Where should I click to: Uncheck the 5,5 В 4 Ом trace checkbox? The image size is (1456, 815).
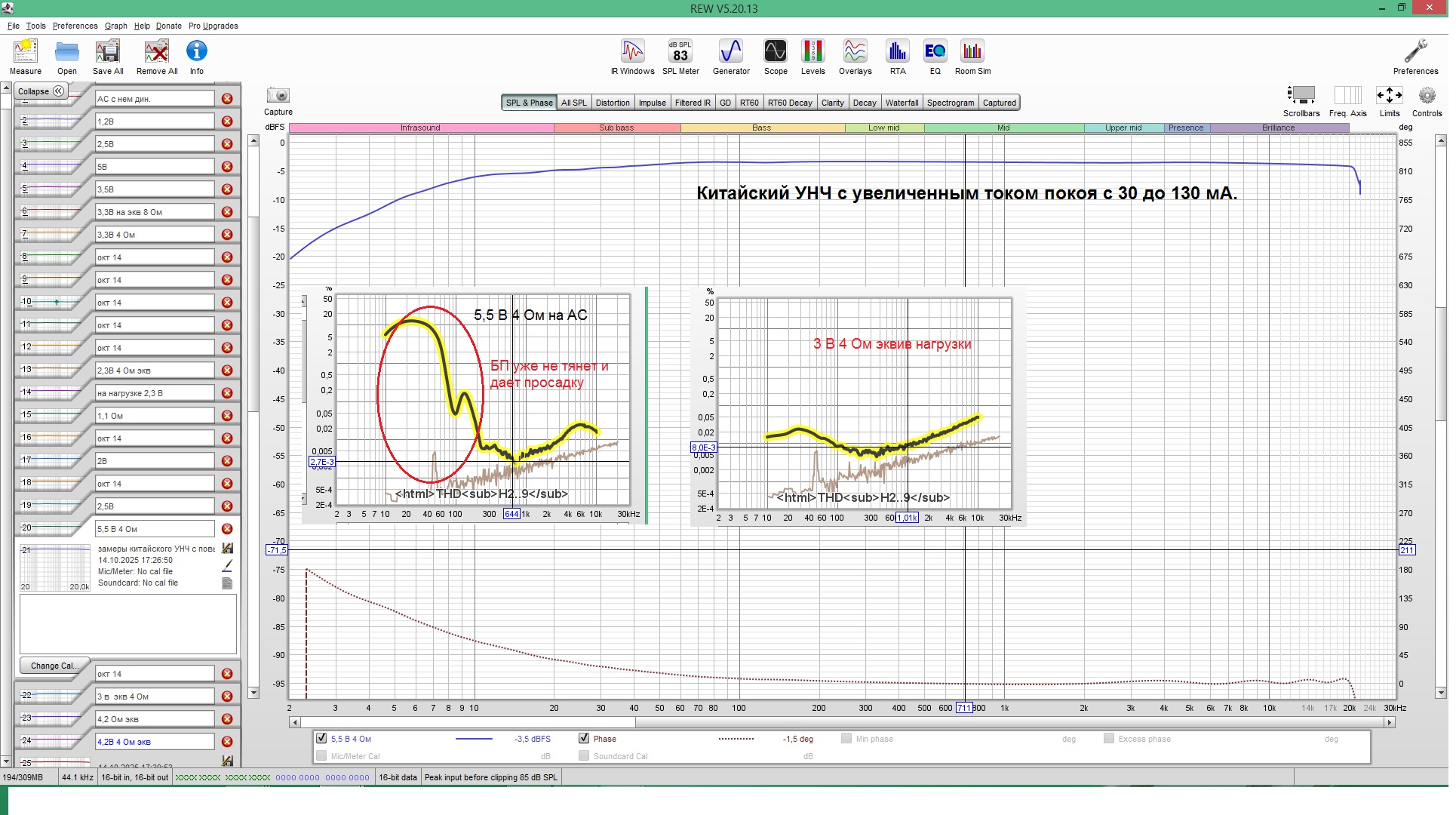(322, 738)
